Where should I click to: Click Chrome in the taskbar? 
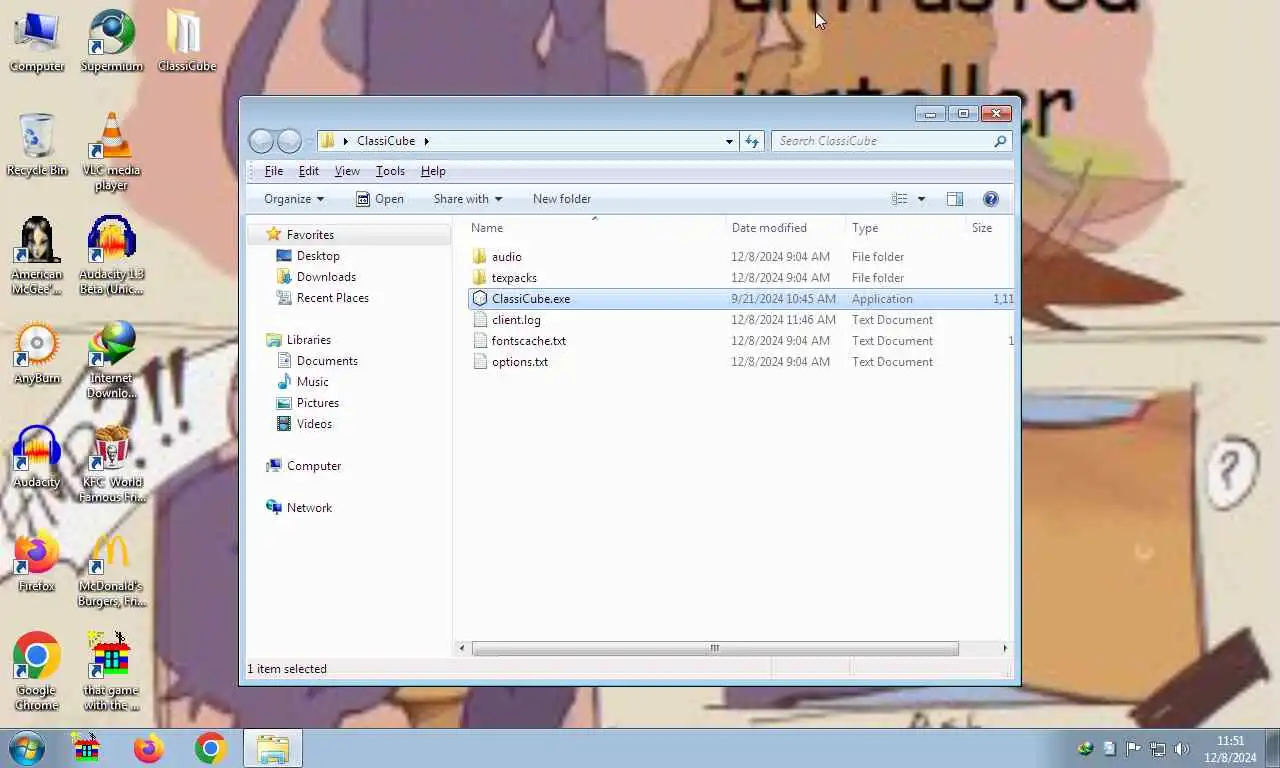[210, 748]
